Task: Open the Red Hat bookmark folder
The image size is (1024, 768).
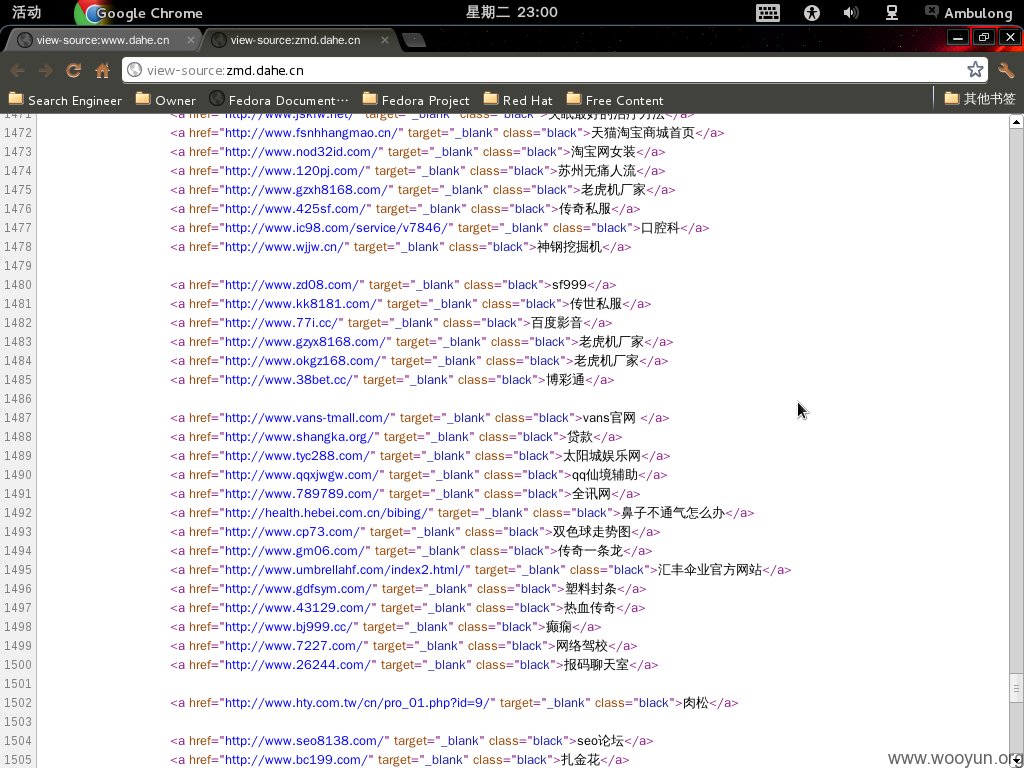Action: pos(518,100)
